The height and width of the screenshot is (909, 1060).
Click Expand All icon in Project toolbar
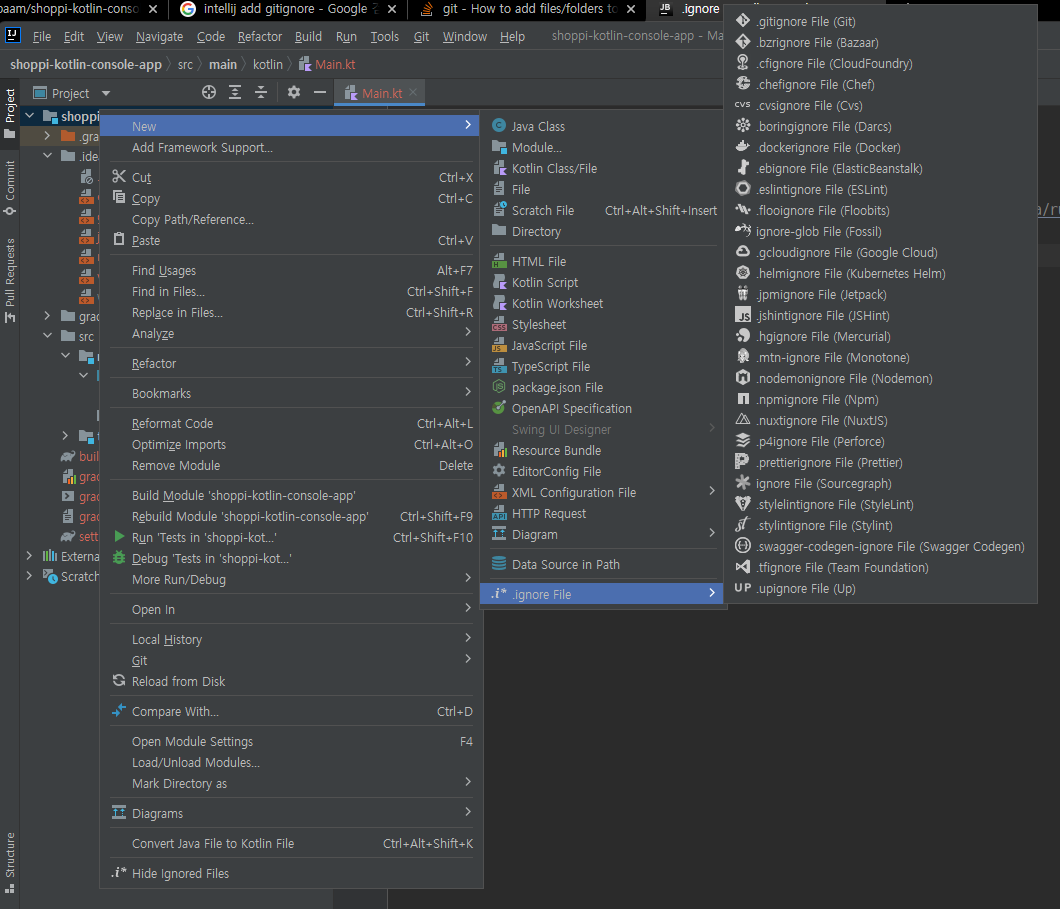pyautogui.click(x=235, y=93)
